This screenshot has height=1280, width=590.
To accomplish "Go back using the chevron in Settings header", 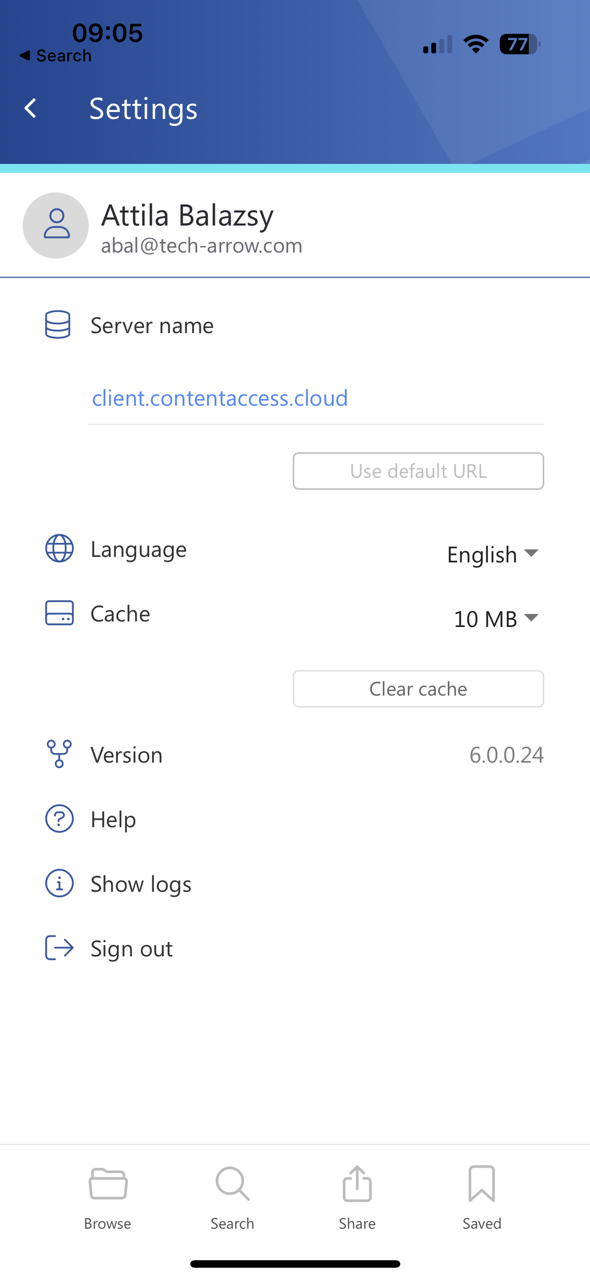I will pos(30,108).
